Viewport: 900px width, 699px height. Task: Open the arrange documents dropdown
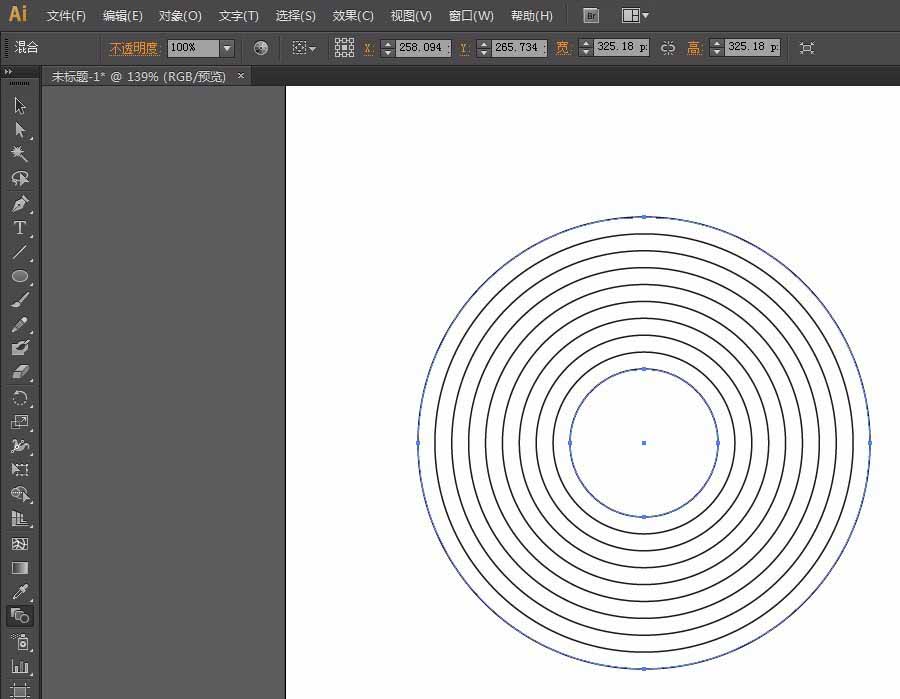[x=635, y=15]
